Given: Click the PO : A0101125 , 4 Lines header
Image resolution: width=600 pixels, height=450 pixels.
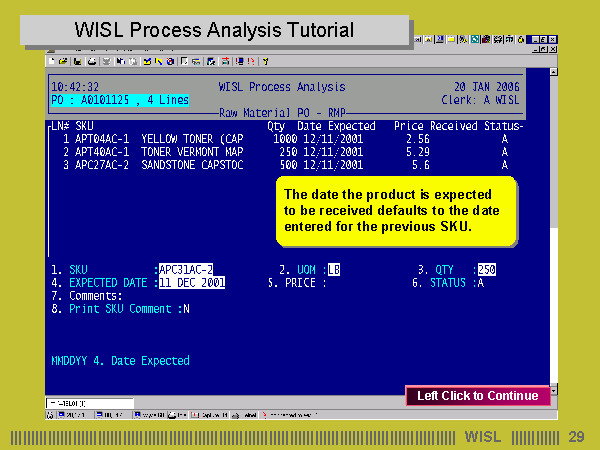Looking at the screenshot, I should coord(120,100).
